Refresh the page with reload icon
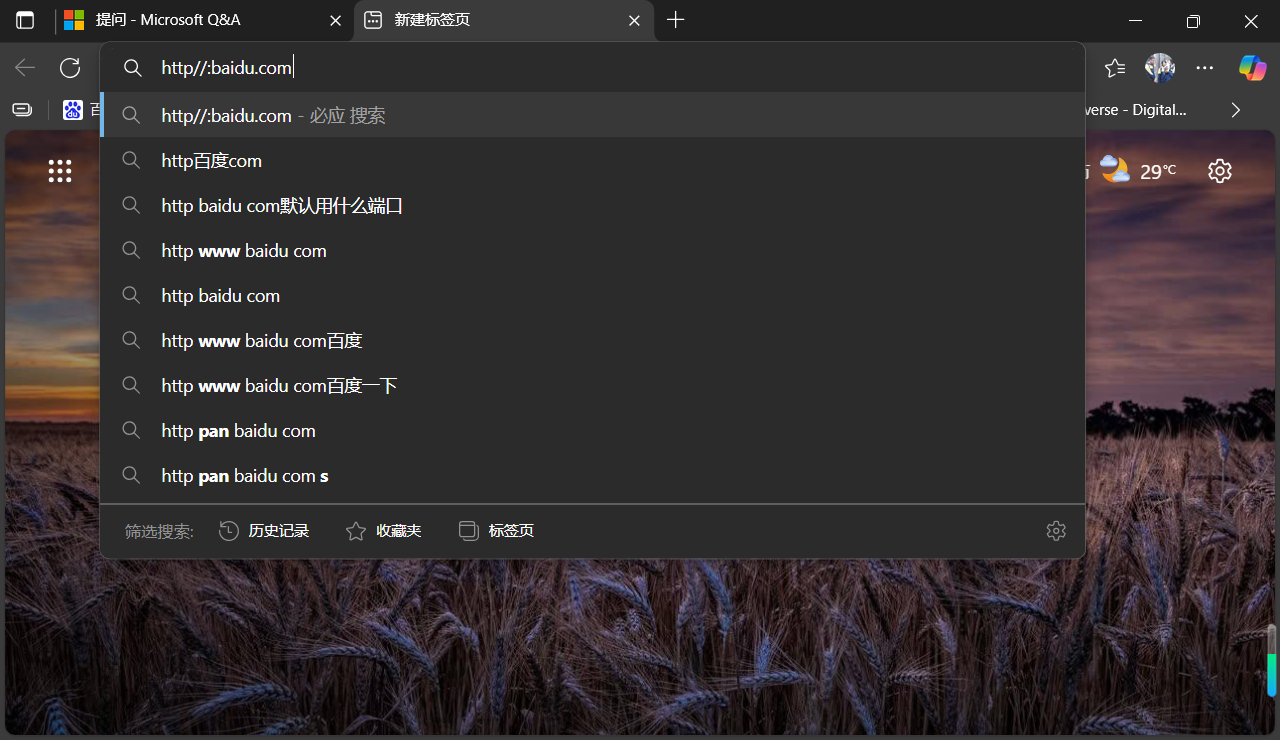 (x=70, y=68)
